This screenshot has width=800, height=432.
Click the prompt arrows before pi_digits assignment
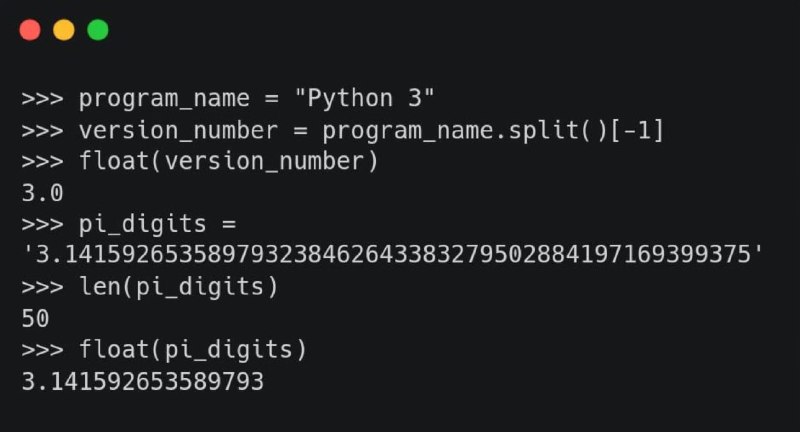[x=42, y=224]
